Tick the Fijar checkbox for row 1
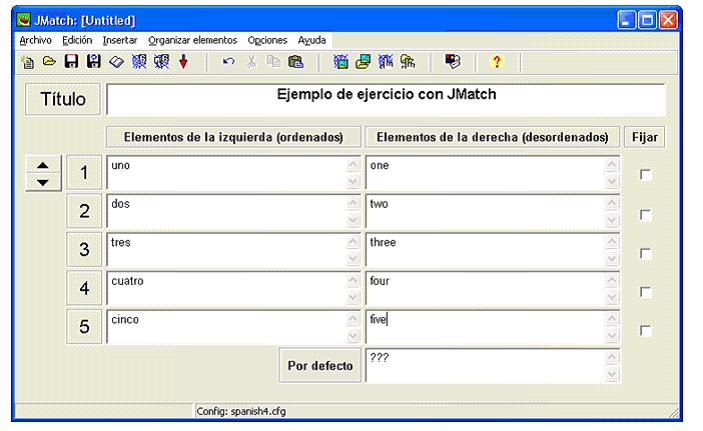The width and height of the screenshot is (703, 431). [x=646, y=174]
